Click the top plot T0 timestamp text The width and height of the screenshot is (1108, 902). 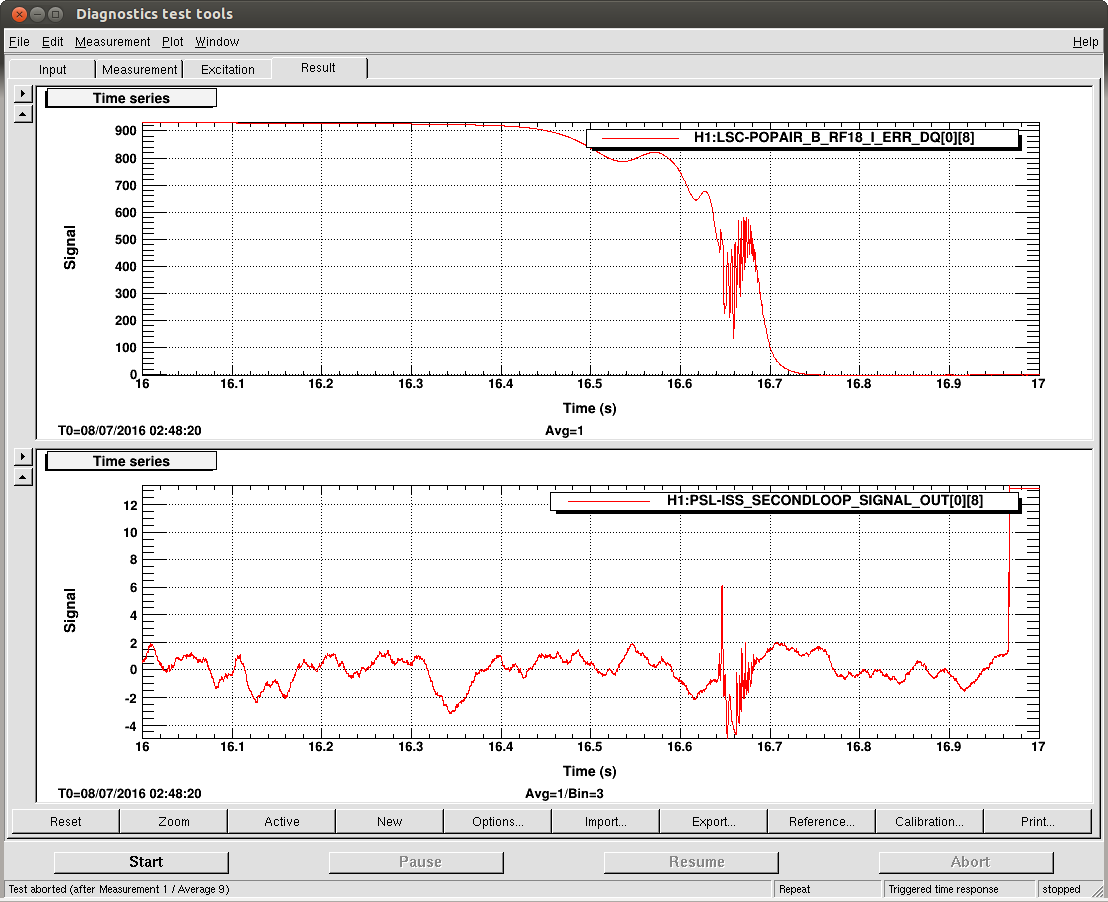[x=129, y=430]
